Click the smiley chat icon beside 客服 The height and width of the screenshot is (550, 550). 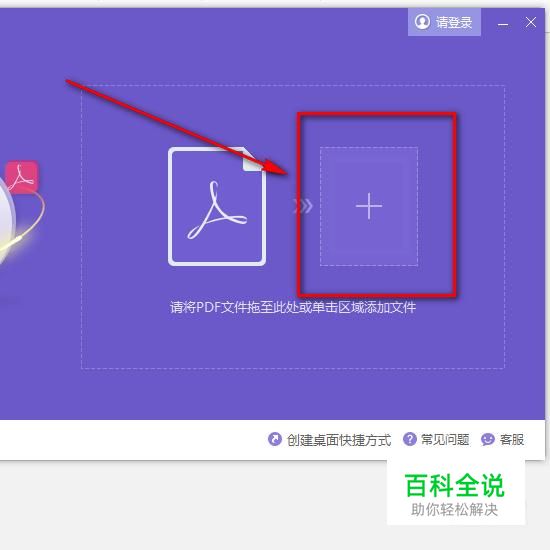click(x=488, y=440)
